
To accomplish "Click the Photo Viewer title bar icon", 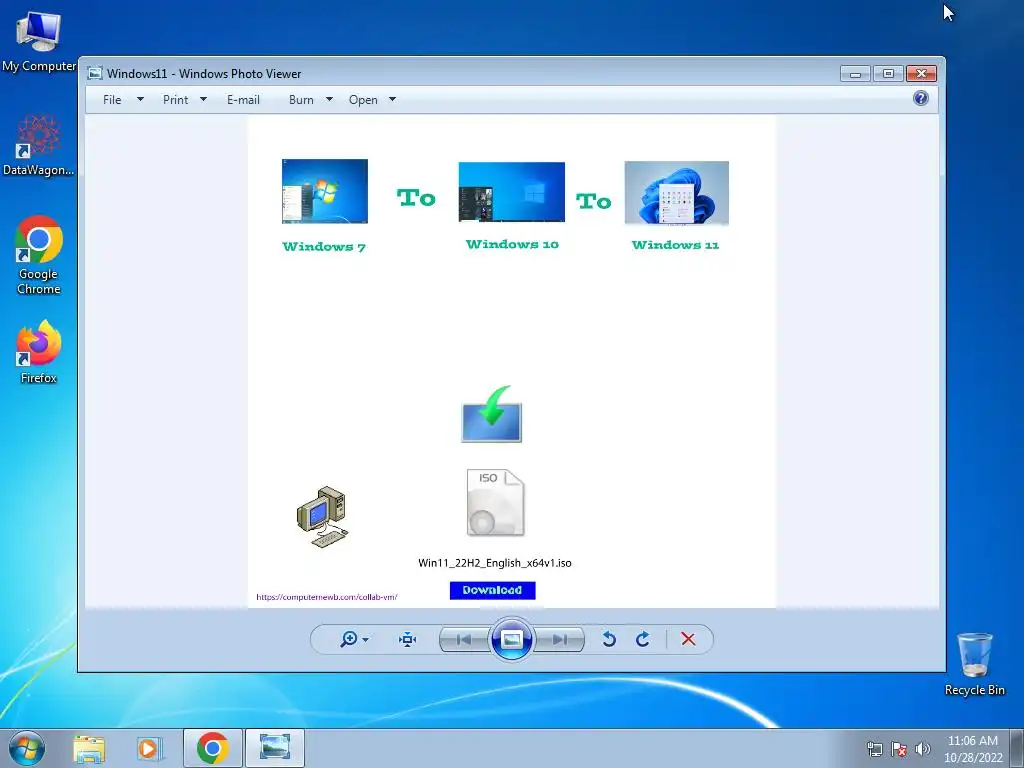I will (95, 73).
